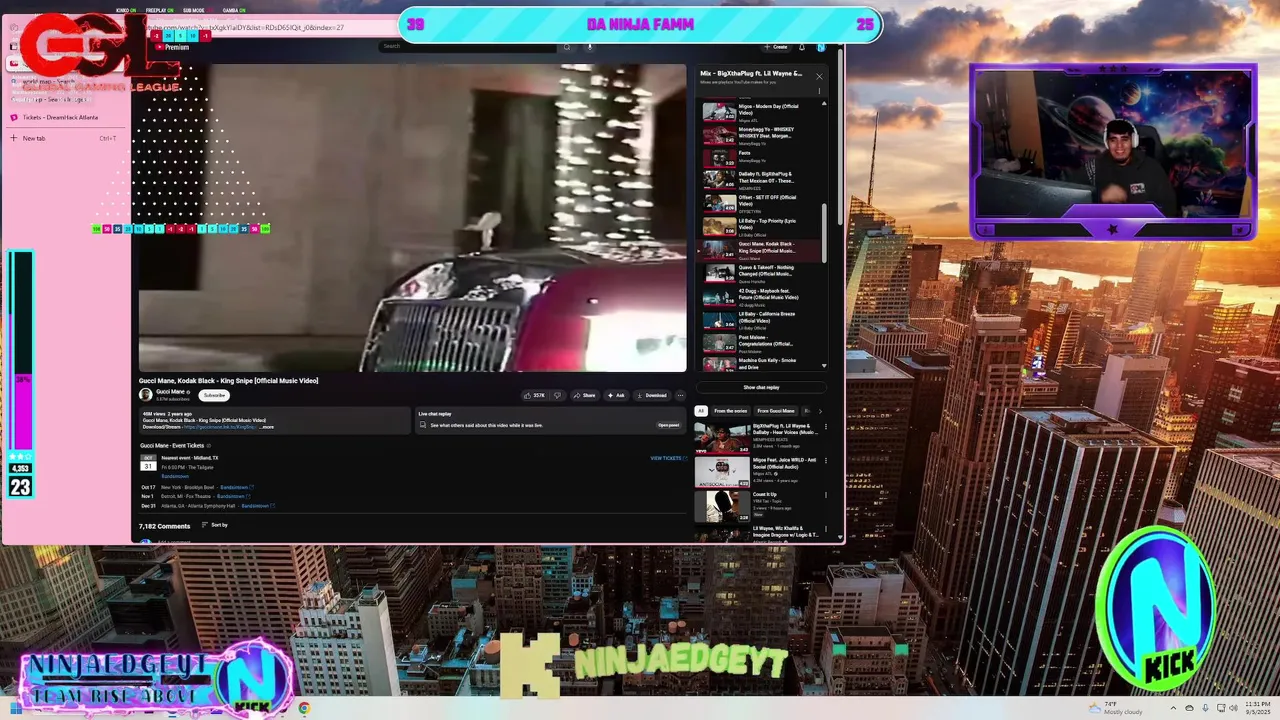Open the Share button under the video
Screen dimensions: 1280x720
coord(584,395)
